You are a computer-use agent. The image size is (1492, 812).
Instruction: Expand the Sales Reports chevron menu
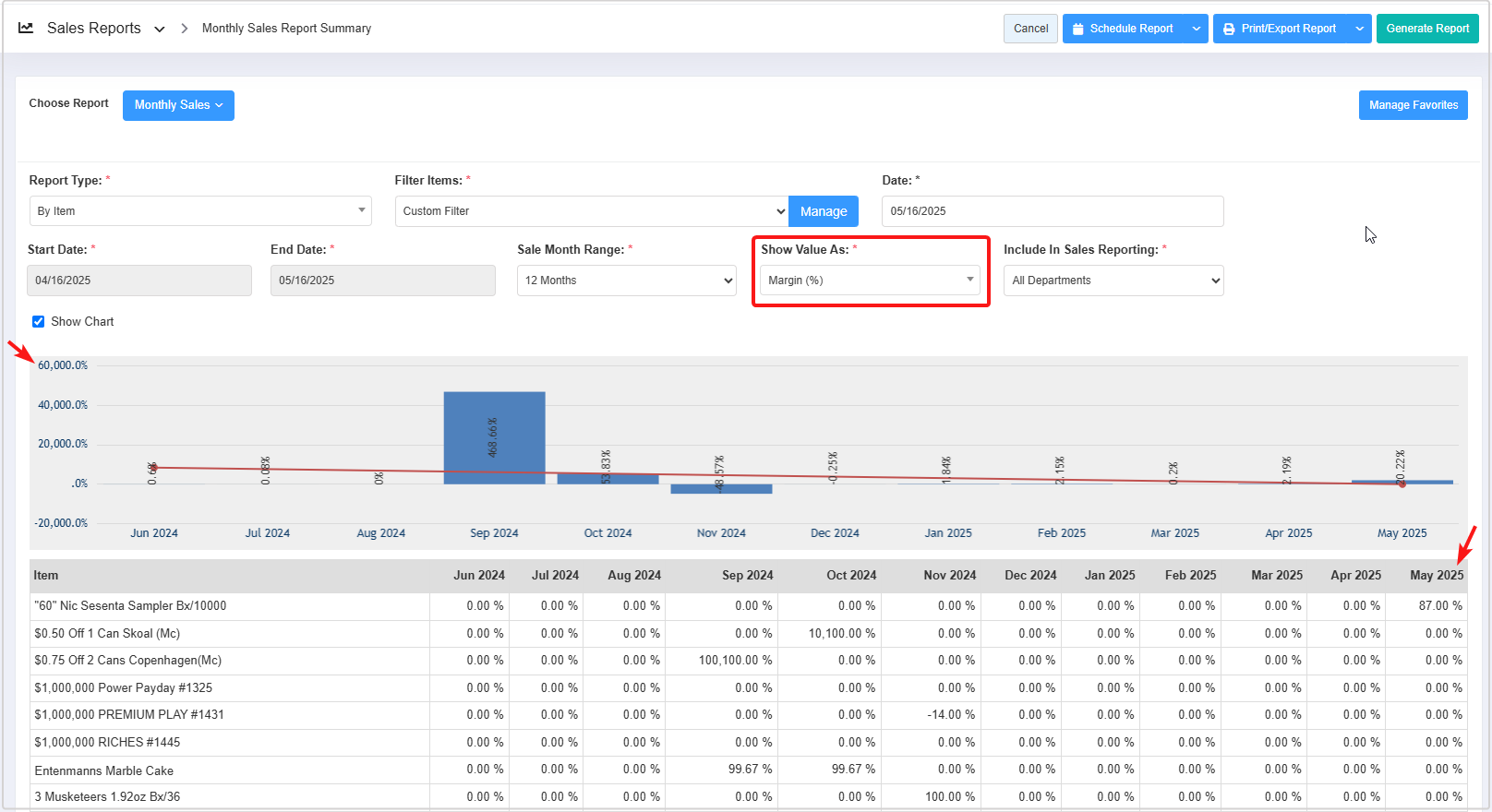coord(160,30)
